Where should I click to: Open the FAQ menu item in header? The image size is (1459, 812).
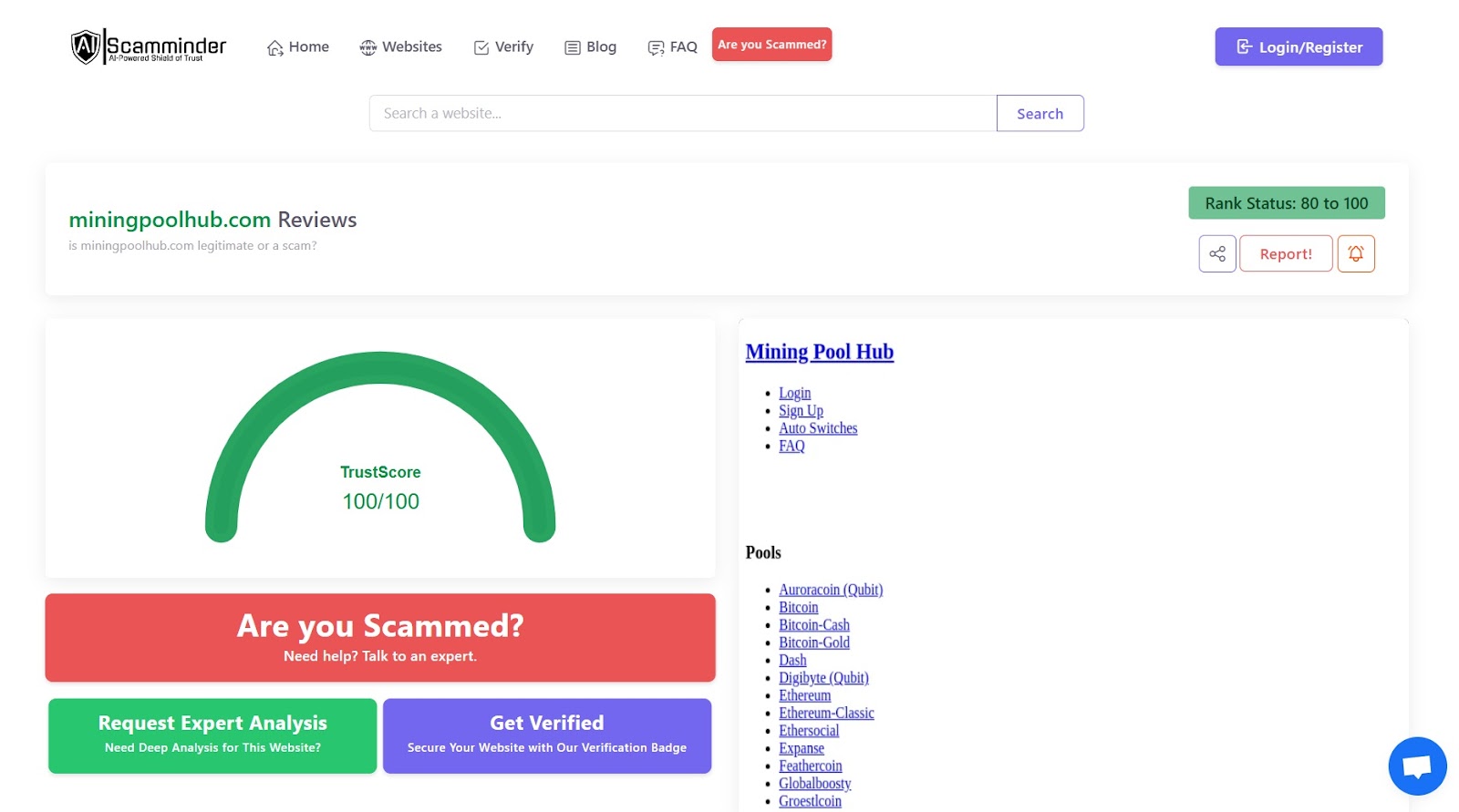672,47
